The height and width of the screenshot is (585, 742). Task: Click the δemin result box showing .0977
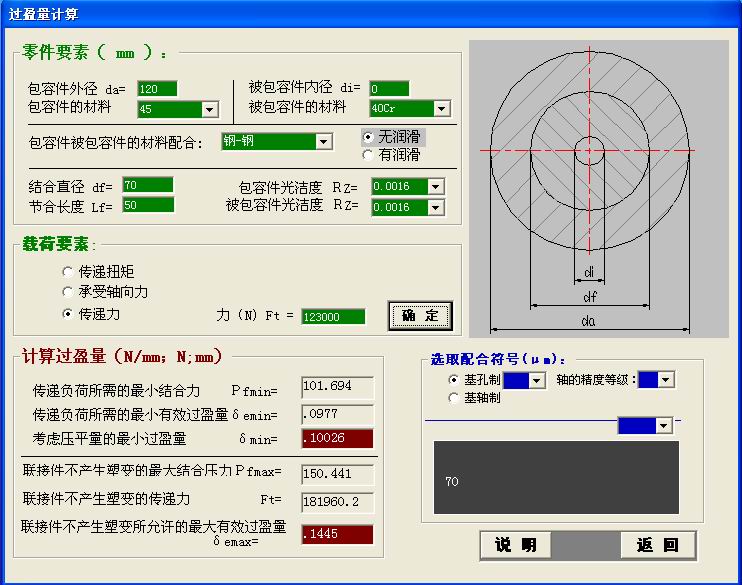tap(337, 414)
